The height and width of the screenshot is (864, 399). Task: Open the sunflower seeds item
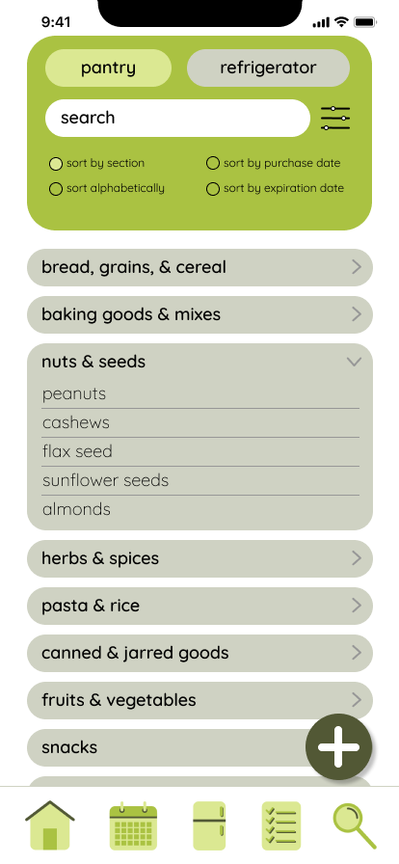click(x=200, y=480)
